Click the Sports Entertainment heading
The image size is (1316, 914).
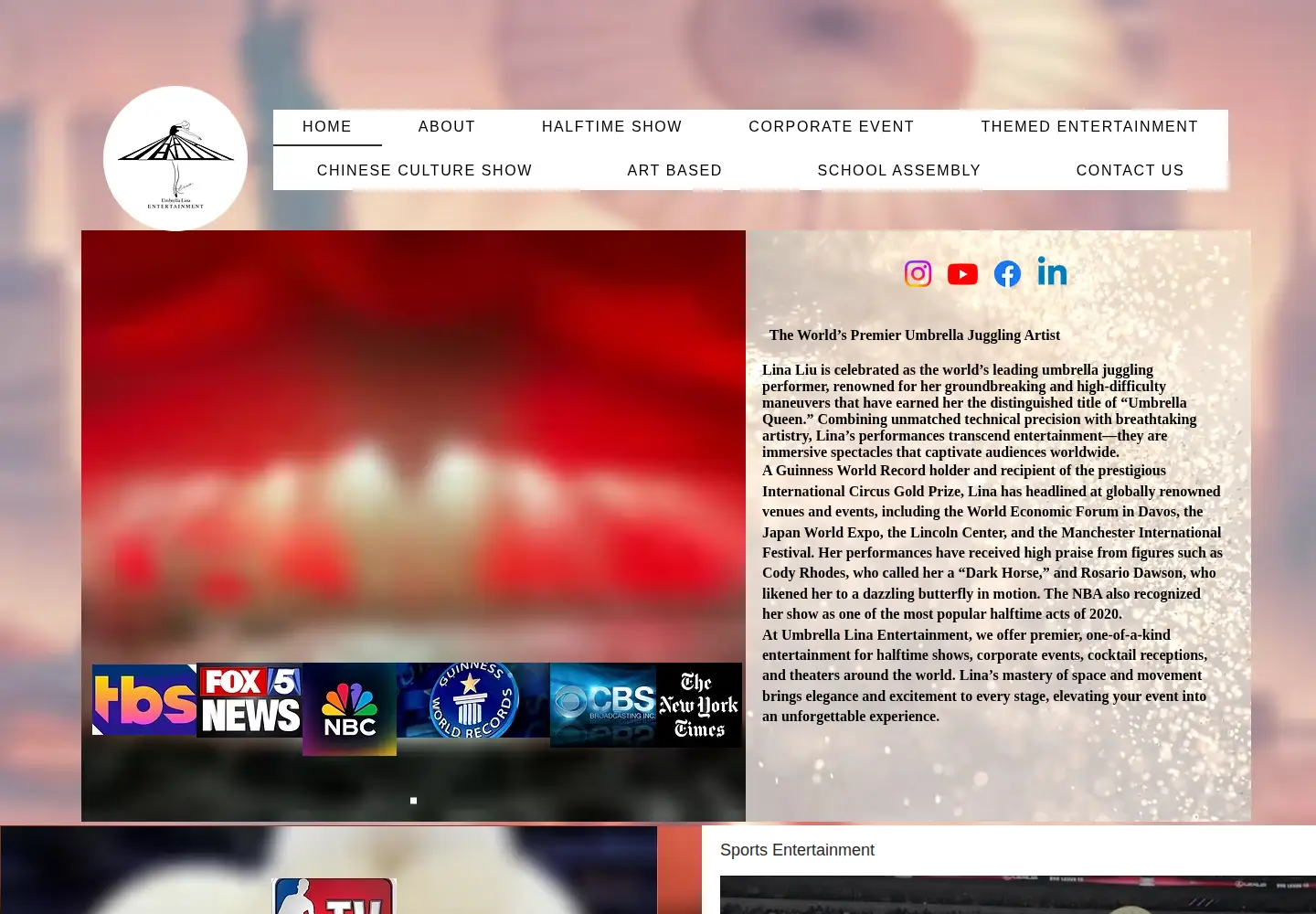[x=797, y=850]
